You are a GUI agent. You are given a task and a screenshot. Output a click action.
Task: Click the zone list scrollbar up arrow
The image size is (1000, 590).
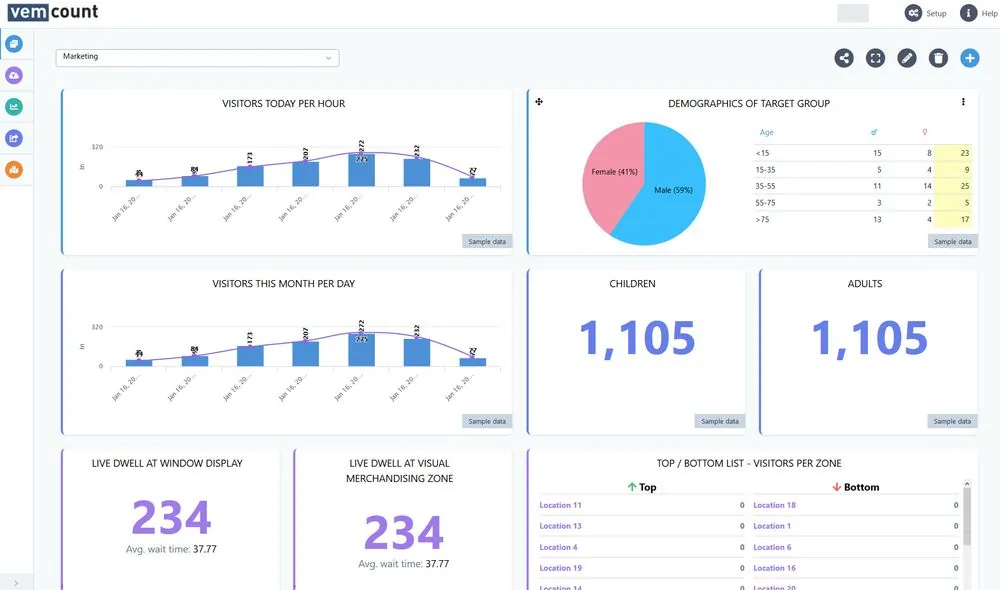(967, 484)
